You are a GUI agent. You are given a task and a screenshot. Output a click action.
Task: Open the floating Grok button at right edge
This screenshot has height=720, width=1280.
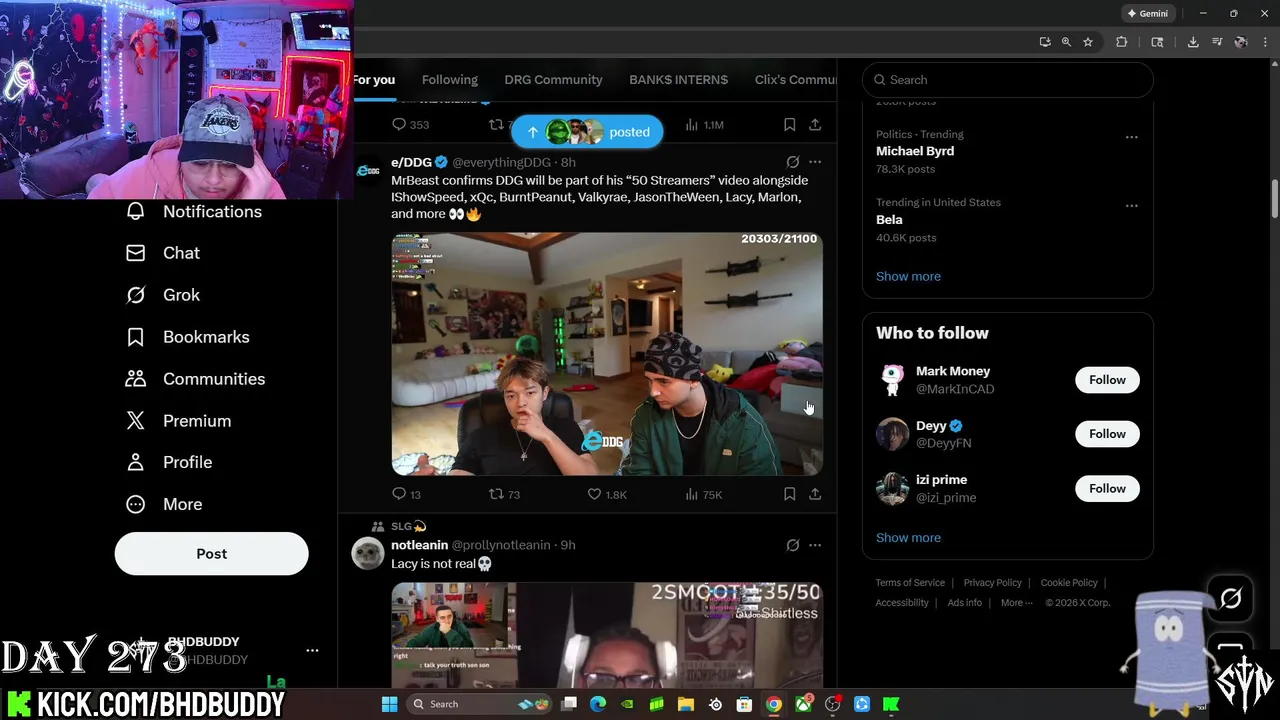coord(1230,598)
